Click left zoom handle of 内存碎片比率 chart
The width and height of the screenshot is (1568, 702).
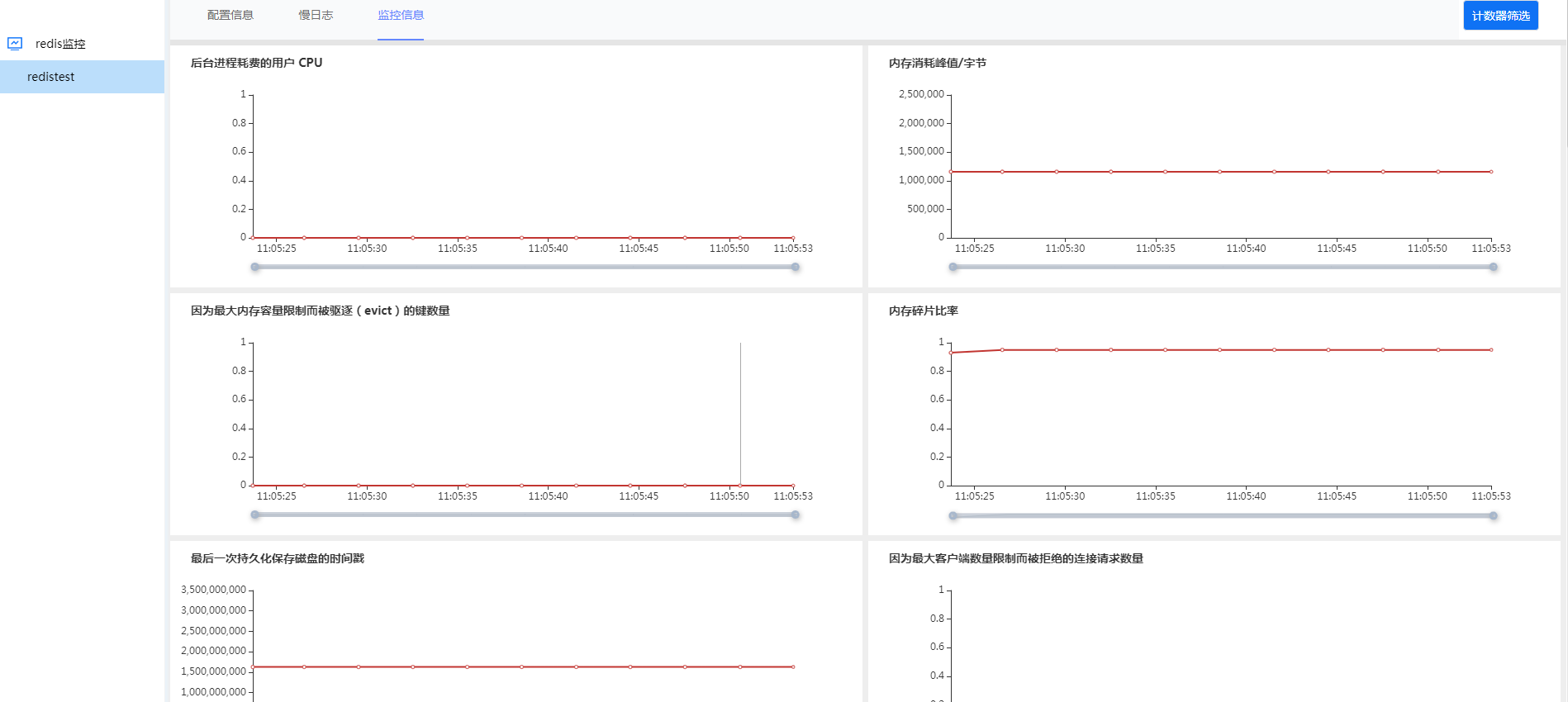953,515
